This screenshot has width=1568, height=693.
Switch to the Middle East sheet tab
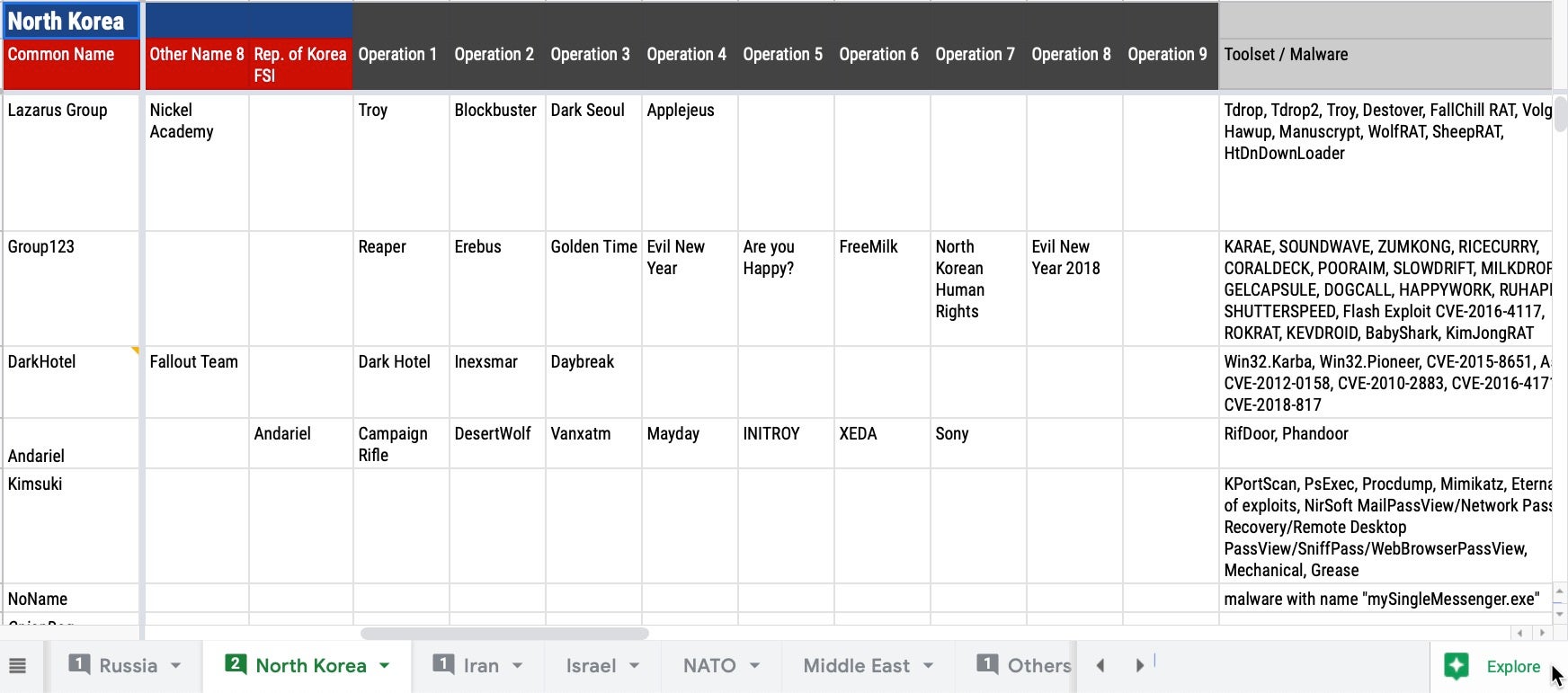point(856,666)
